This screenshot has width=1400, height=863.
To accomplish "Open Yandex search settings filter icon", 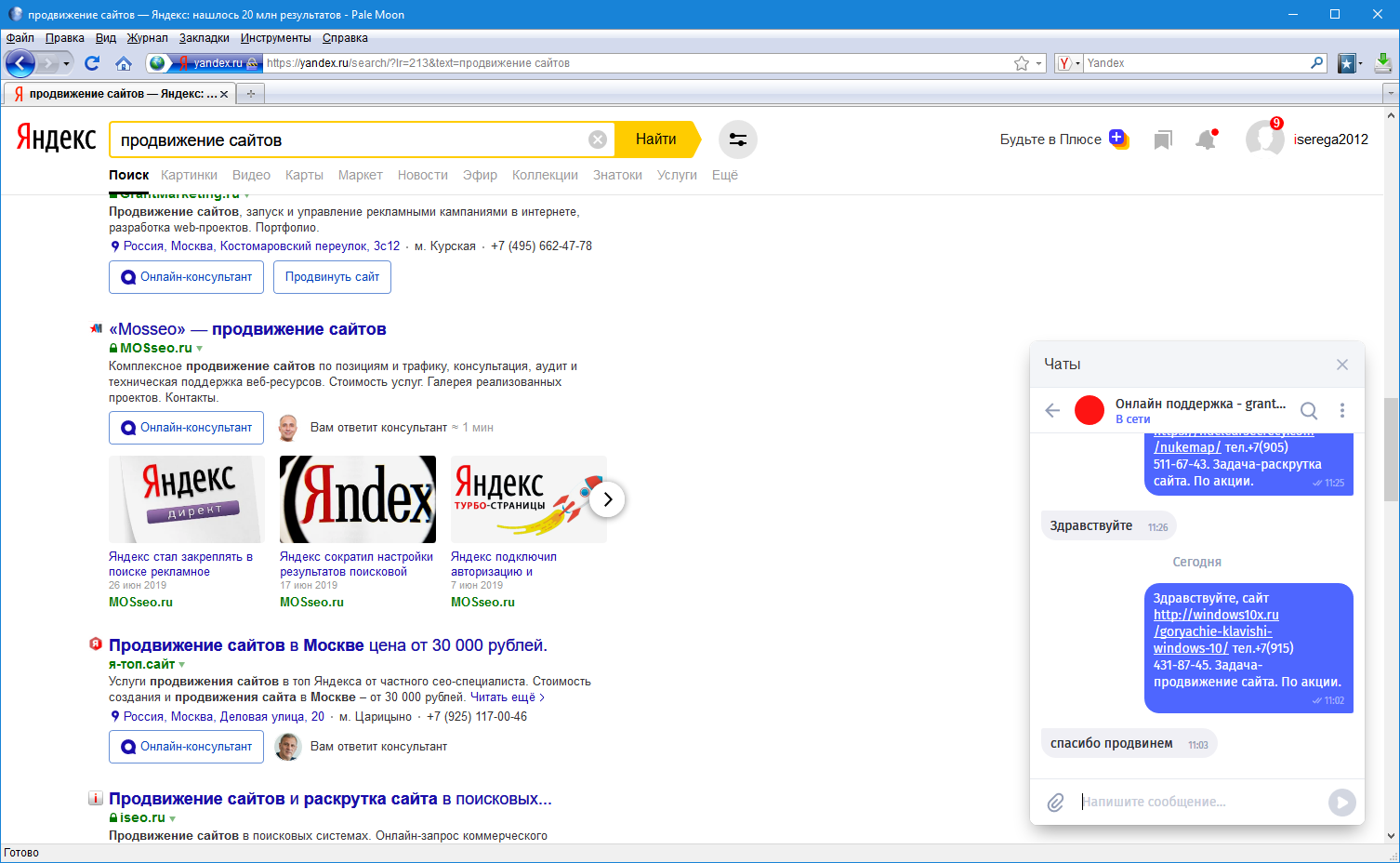I will (738, 139).
